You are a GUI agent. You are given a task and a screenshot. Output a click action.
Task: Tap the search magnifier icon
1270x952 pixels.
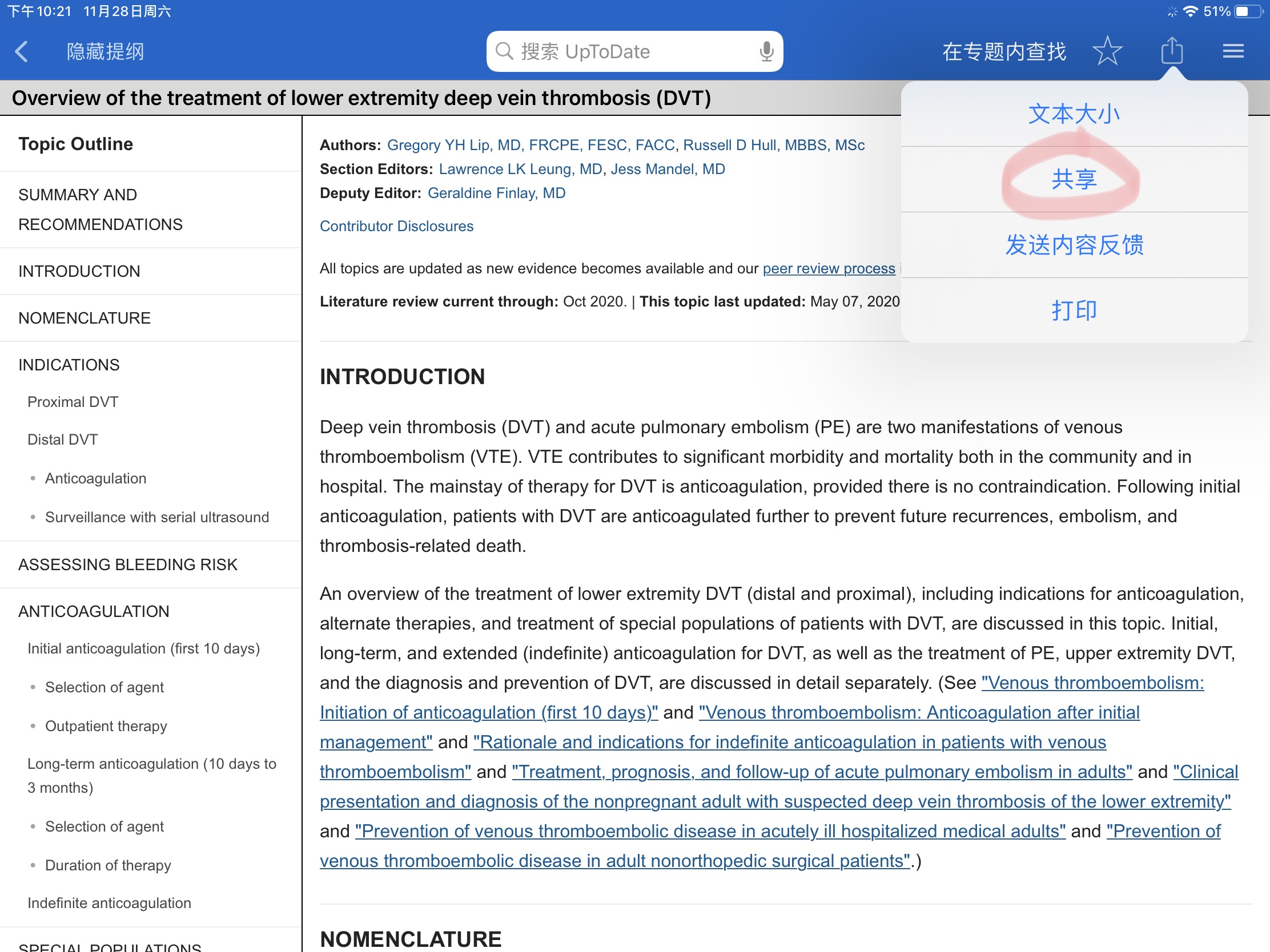[504, 51]
